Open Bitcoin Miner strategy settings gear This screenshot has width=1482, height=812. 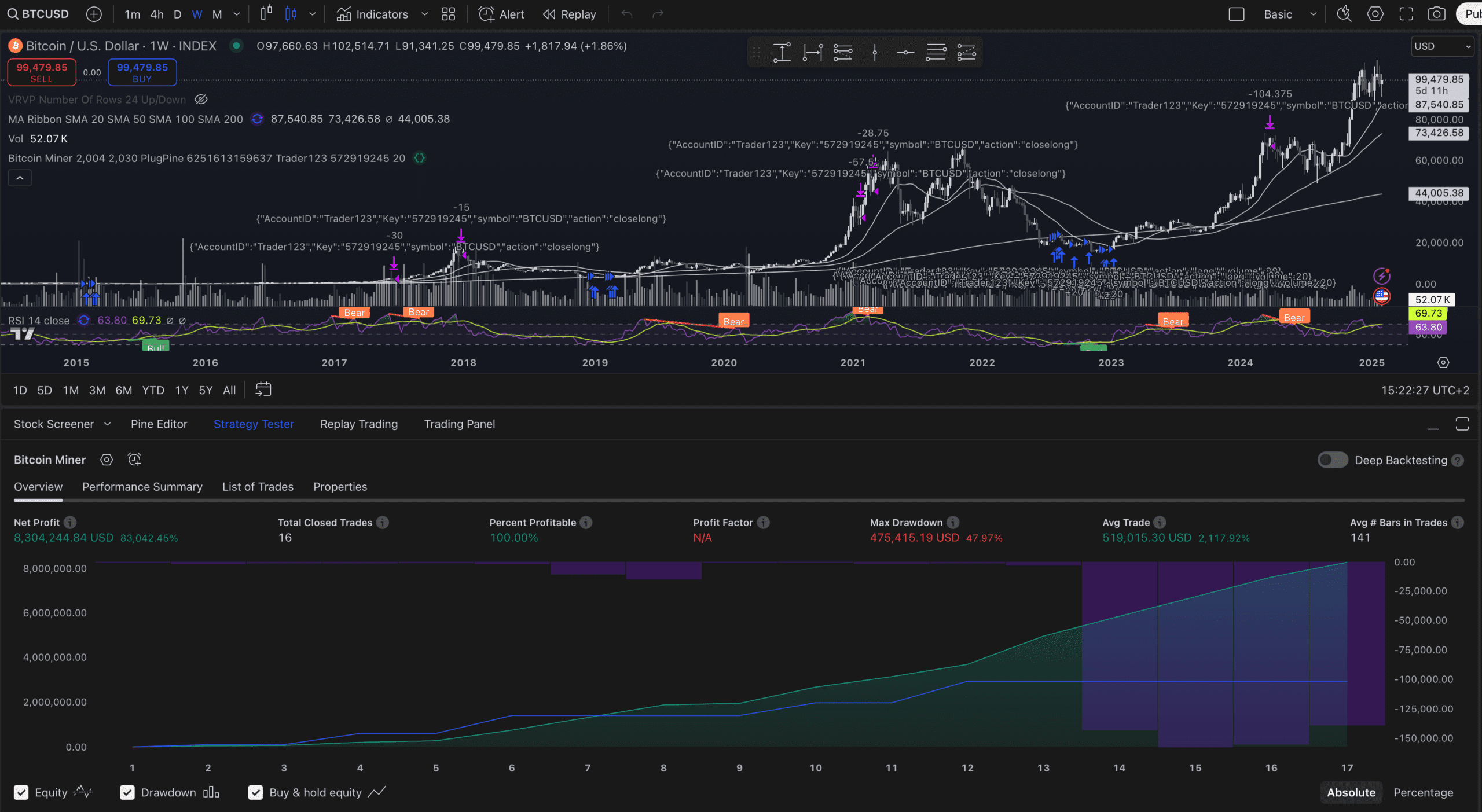107,459
